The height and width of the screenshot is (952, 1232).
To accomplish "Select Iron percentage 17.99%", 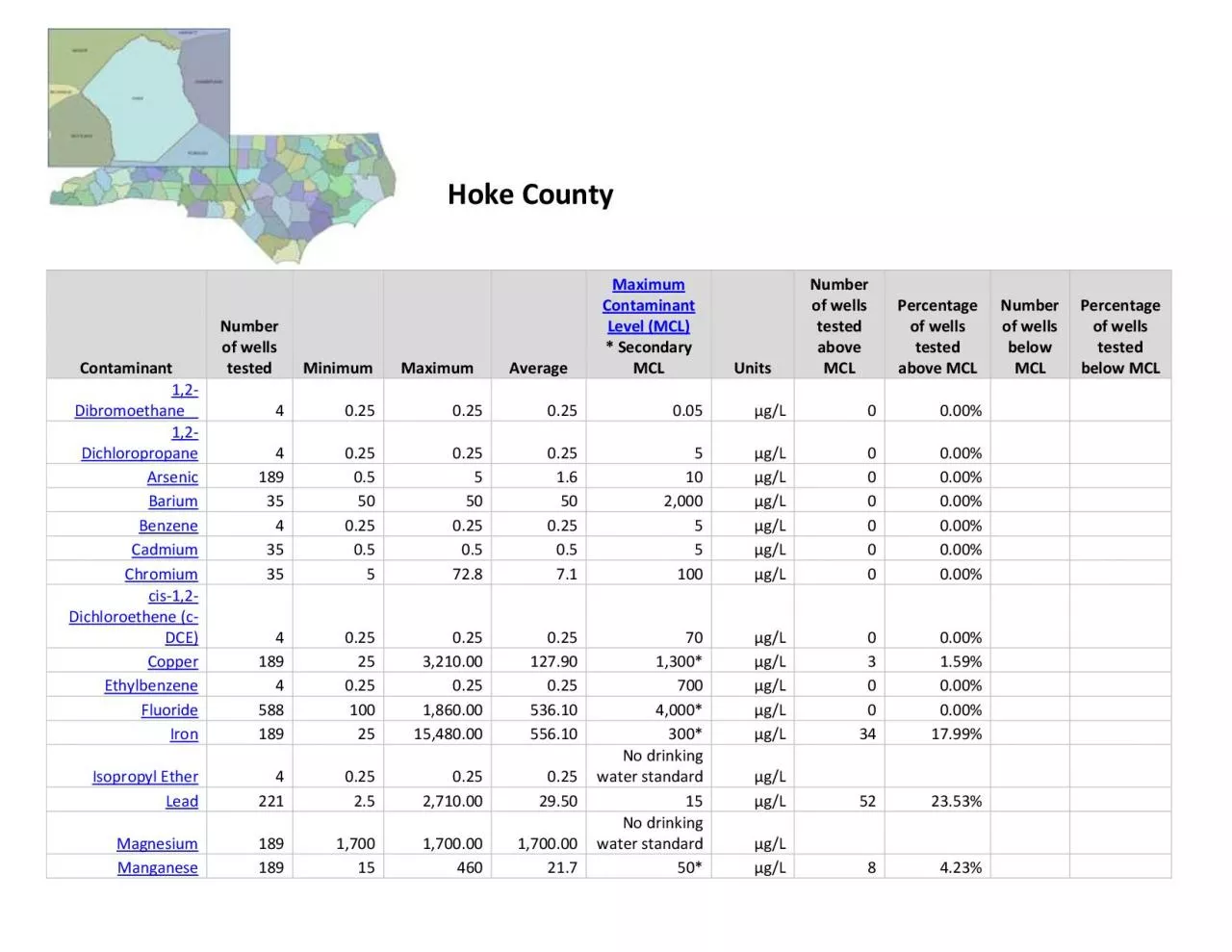I will (x=957, y=733).
